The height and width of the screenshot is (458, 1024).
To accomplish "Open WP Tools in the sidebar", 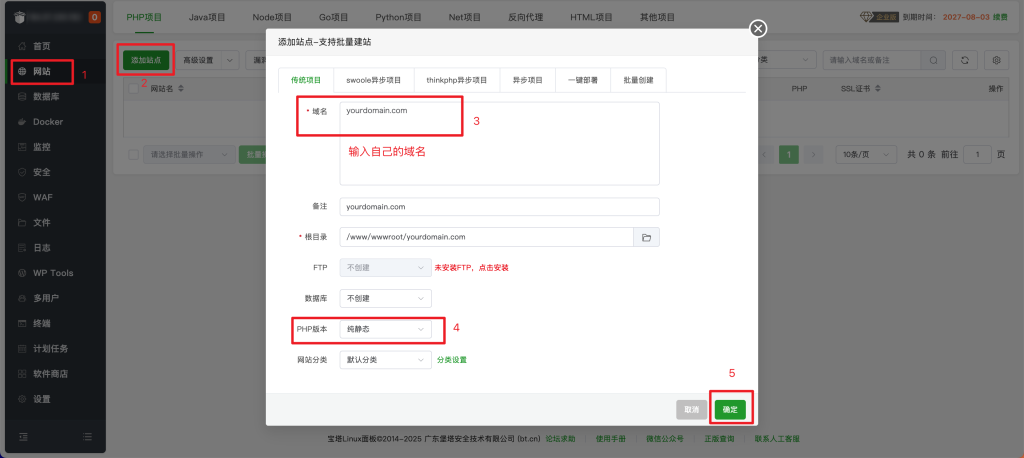I will point(53,273).
